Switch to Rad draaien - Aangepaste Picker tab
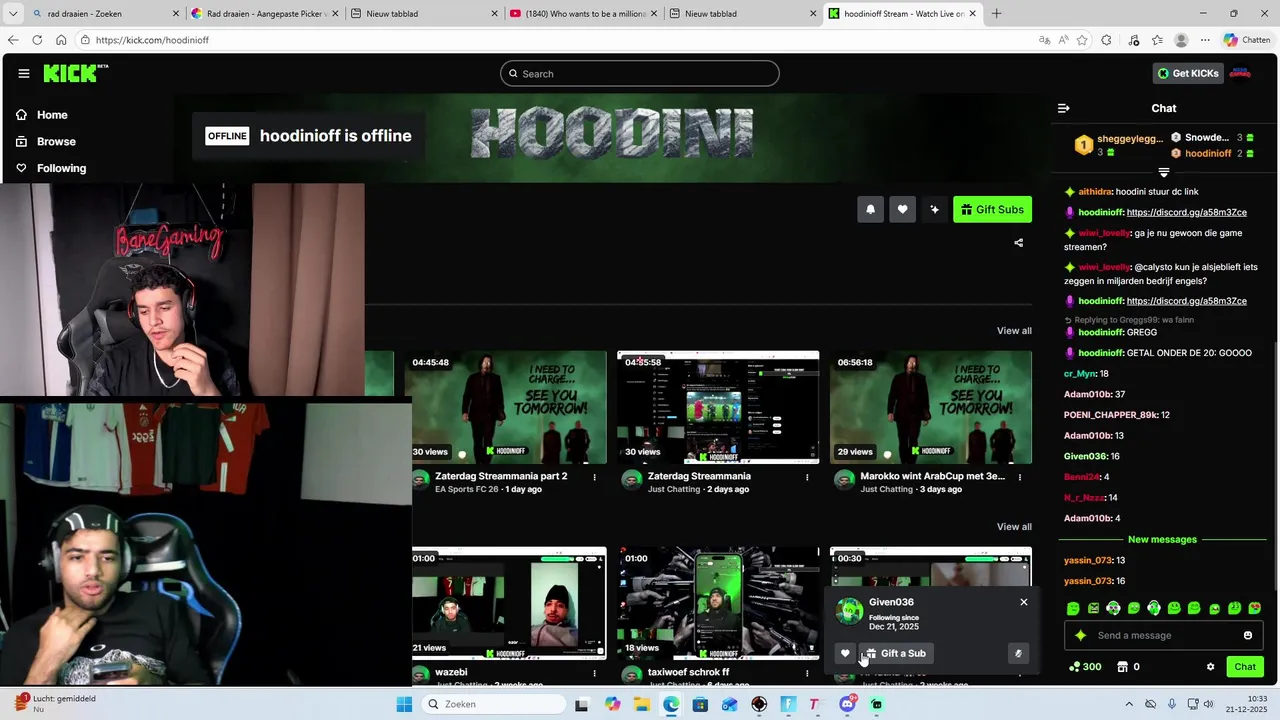 pyautogui.click(x=263, y=14)
